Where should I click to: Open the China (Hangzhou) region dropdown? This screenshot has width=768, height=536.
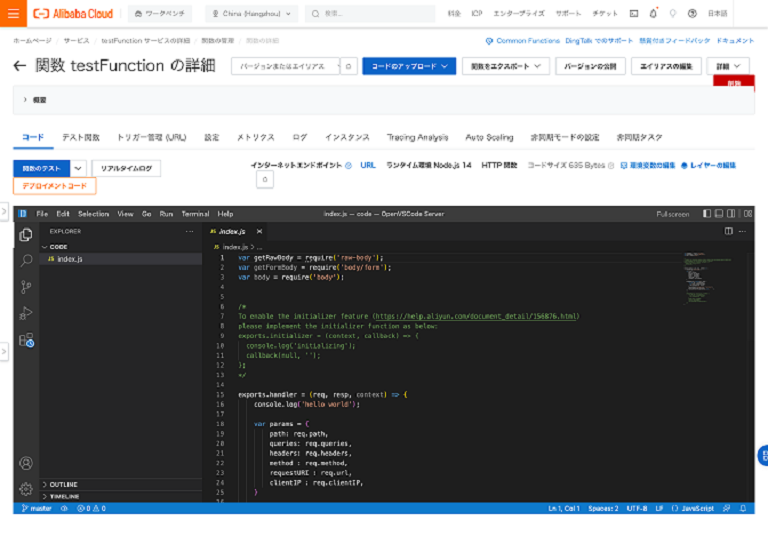point(251,14)
